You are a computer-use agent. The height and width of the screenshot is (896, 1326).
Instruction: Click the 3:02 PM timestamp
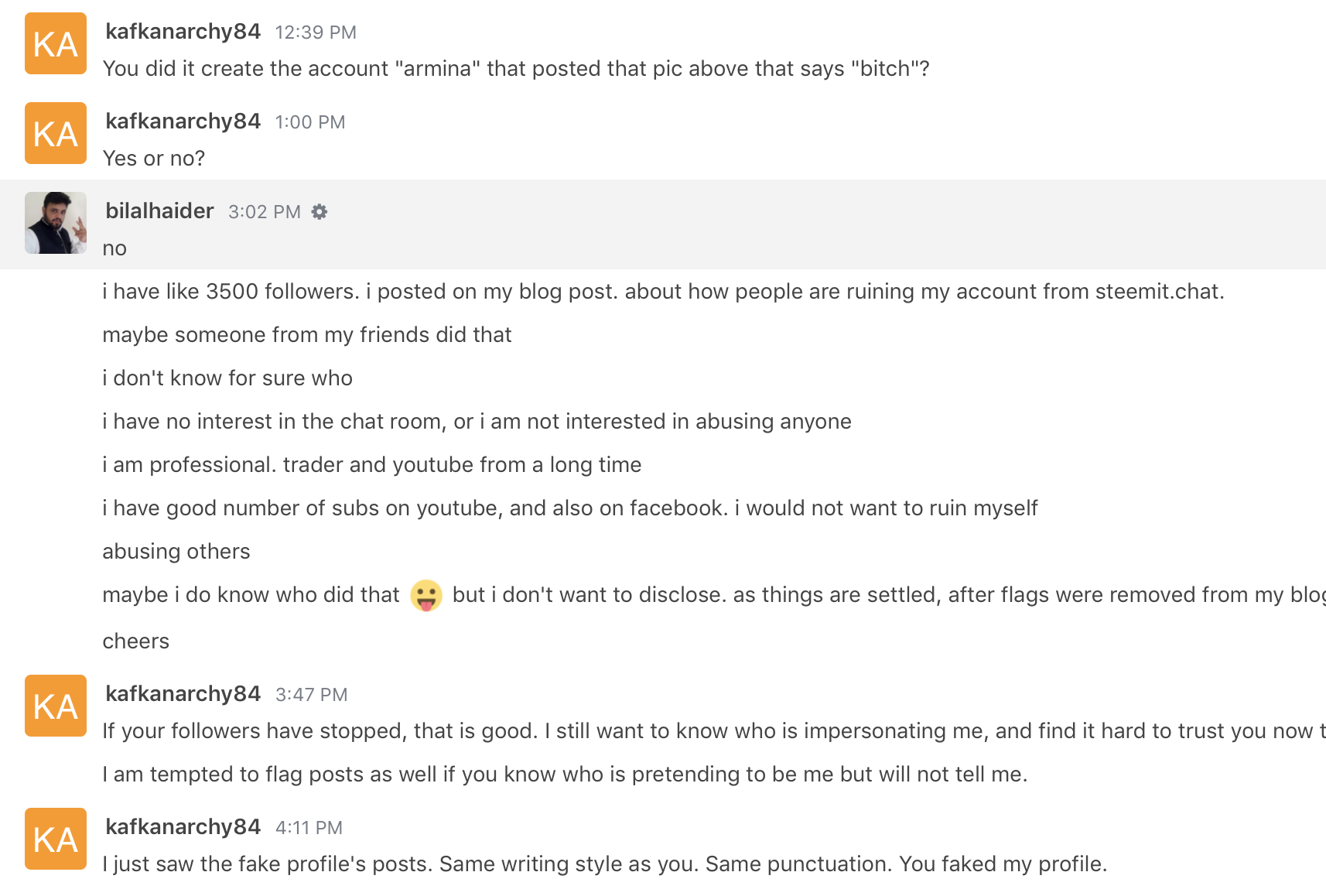tap(265, 212)
